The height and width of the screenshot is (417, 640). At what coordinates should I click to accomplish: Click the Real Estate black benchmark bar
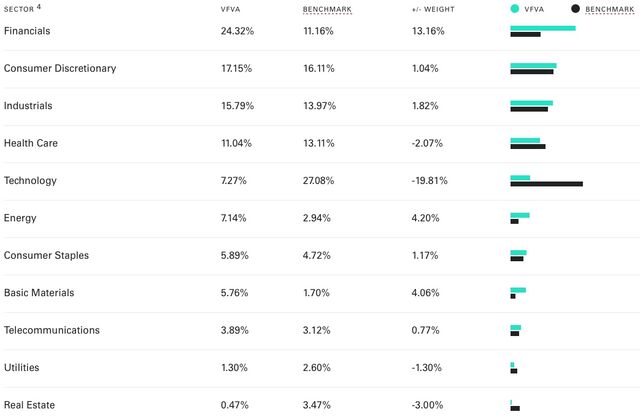click(515, 408)
